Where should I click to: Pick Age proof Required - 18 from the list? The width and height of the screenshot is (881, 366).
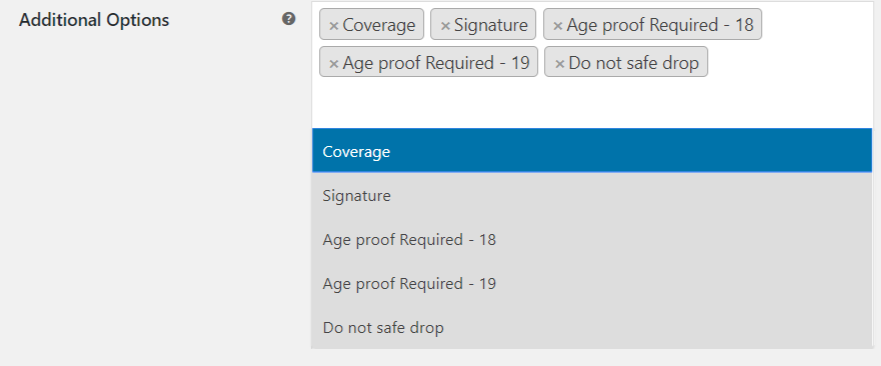click(x=592, y=240)
